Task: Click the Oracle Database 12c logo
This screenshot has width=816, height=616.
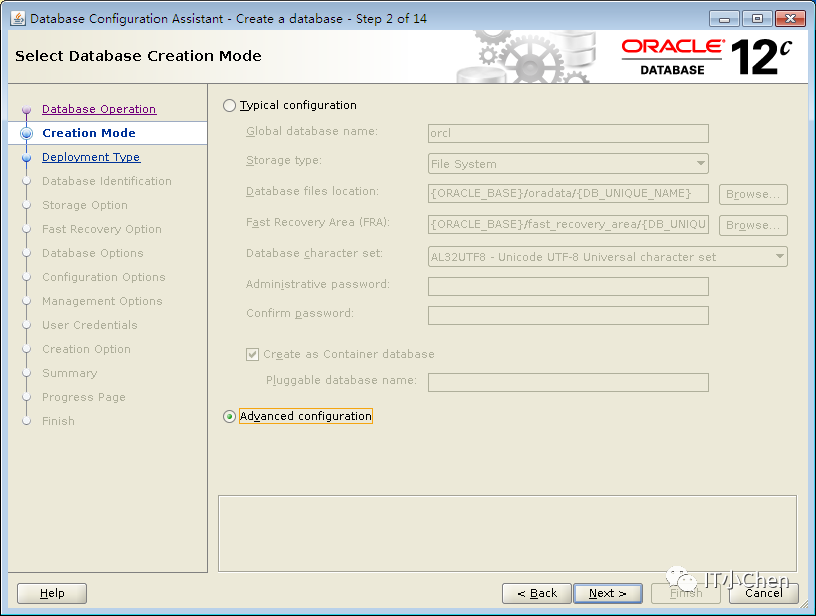Action: [707, 57]
